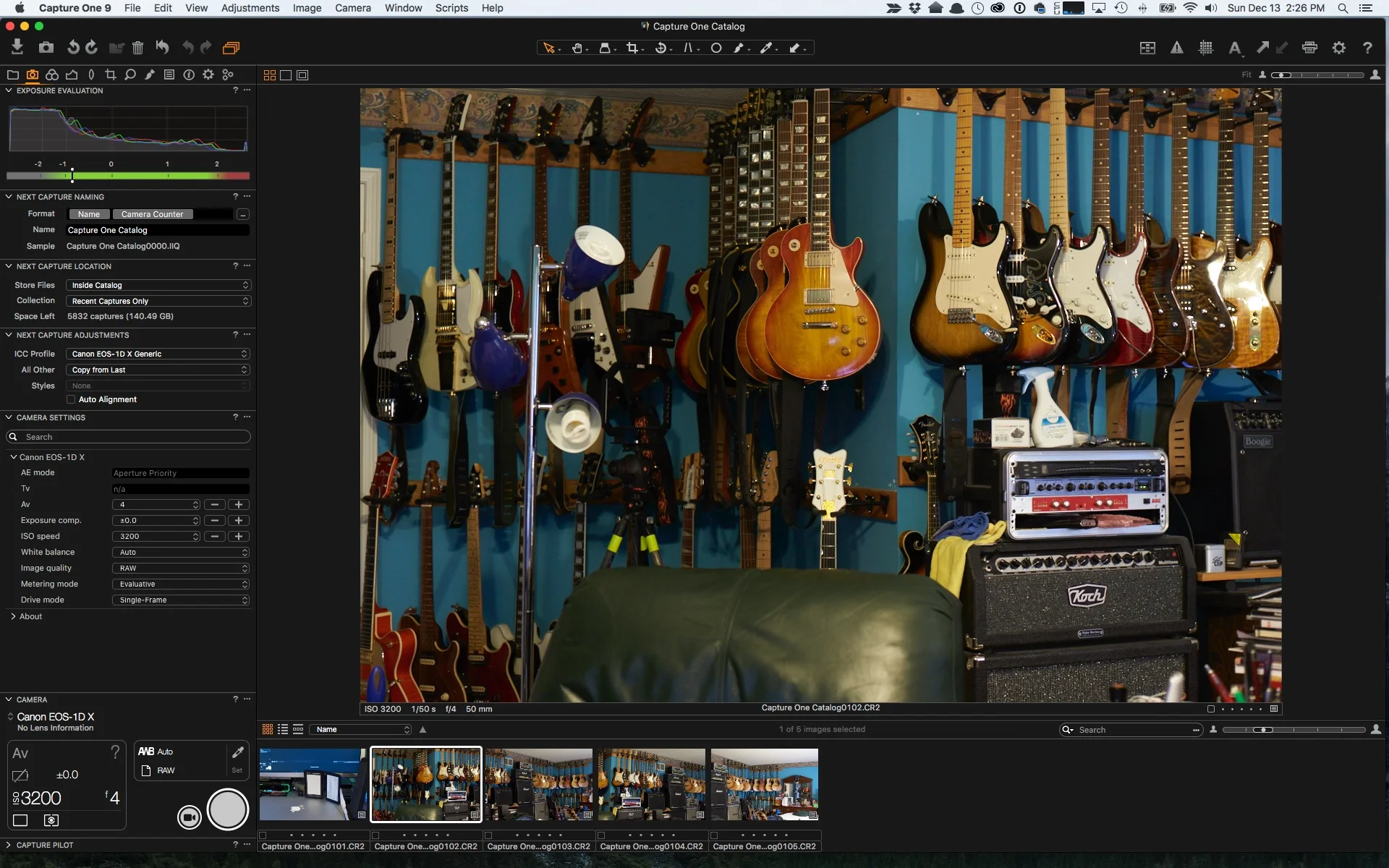Select the Crop cursor tool

point(633,48)
